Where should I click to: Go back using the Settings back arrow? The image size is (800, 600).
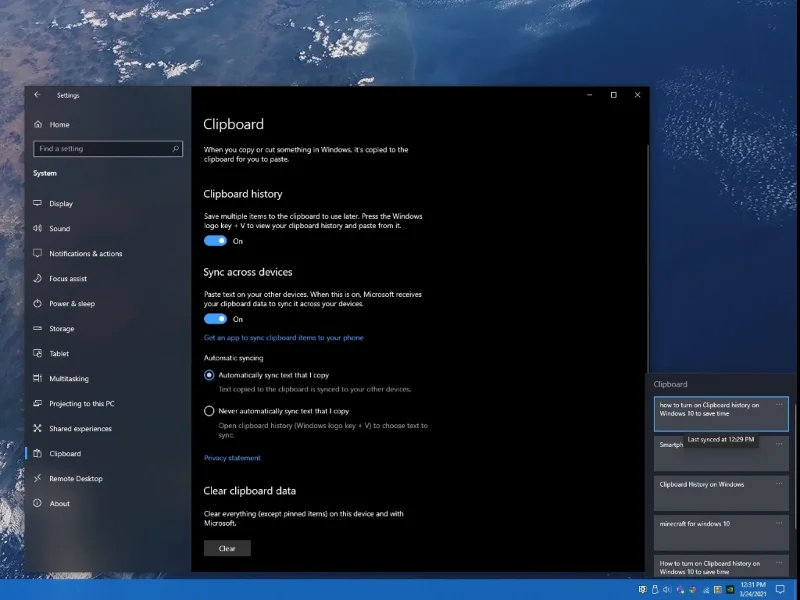[37, 95]
